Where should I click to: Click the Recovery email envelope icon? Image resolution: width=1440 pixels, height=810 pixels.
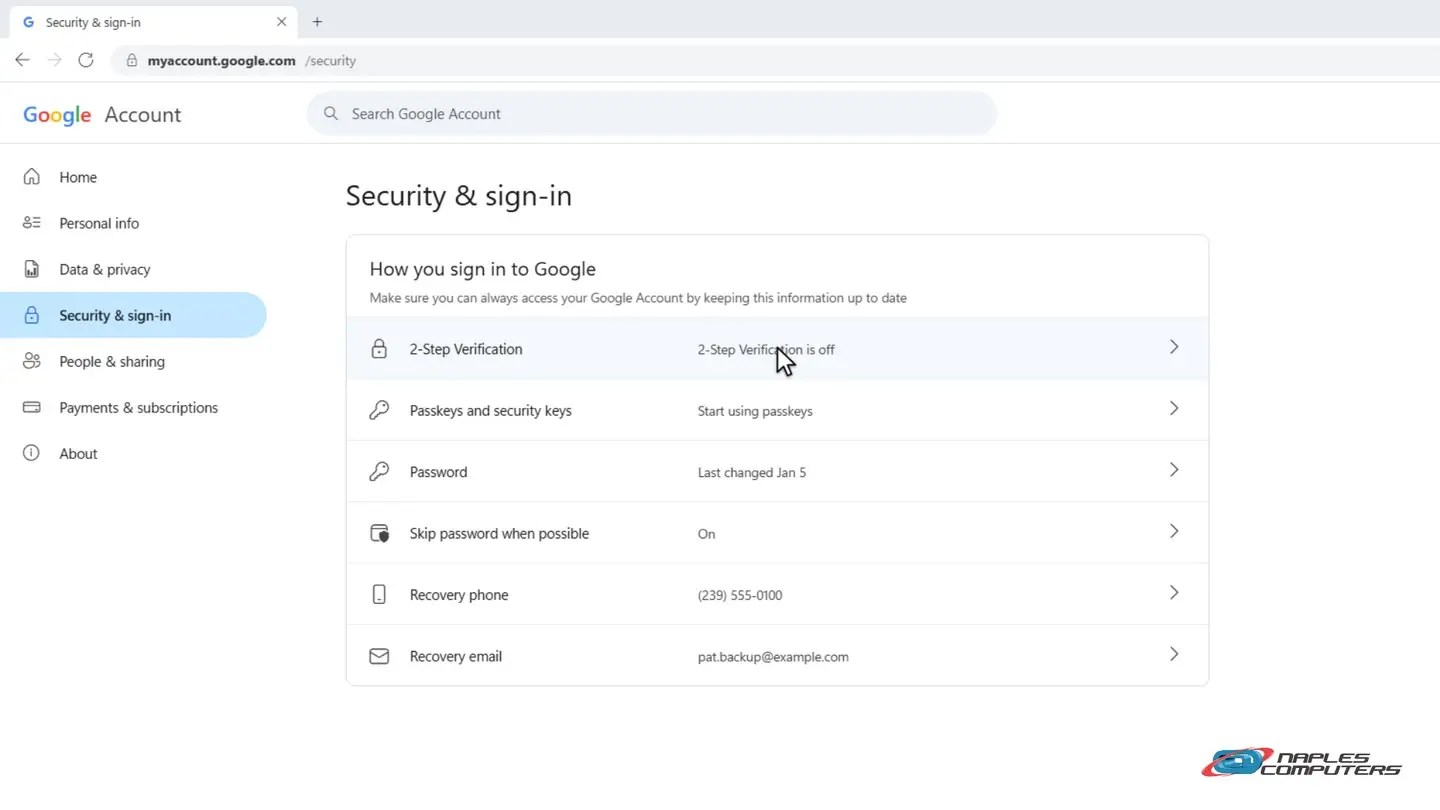[x=379, y=656]
